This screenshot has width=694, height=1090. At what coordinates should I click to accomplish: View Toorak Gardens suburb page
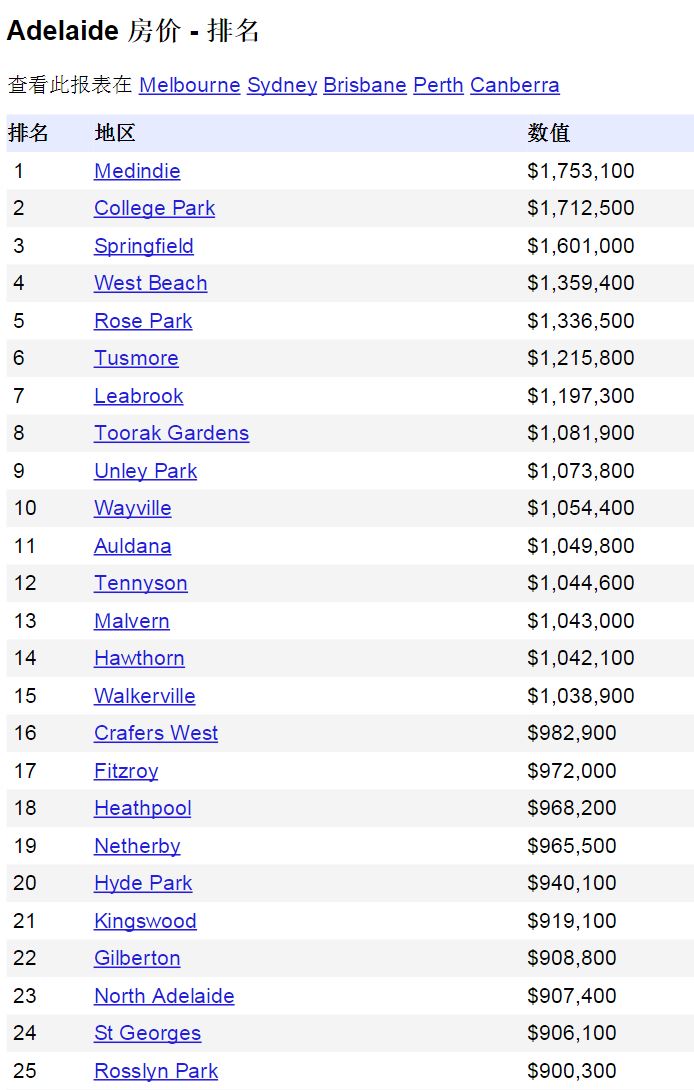[x=171, y=433]
